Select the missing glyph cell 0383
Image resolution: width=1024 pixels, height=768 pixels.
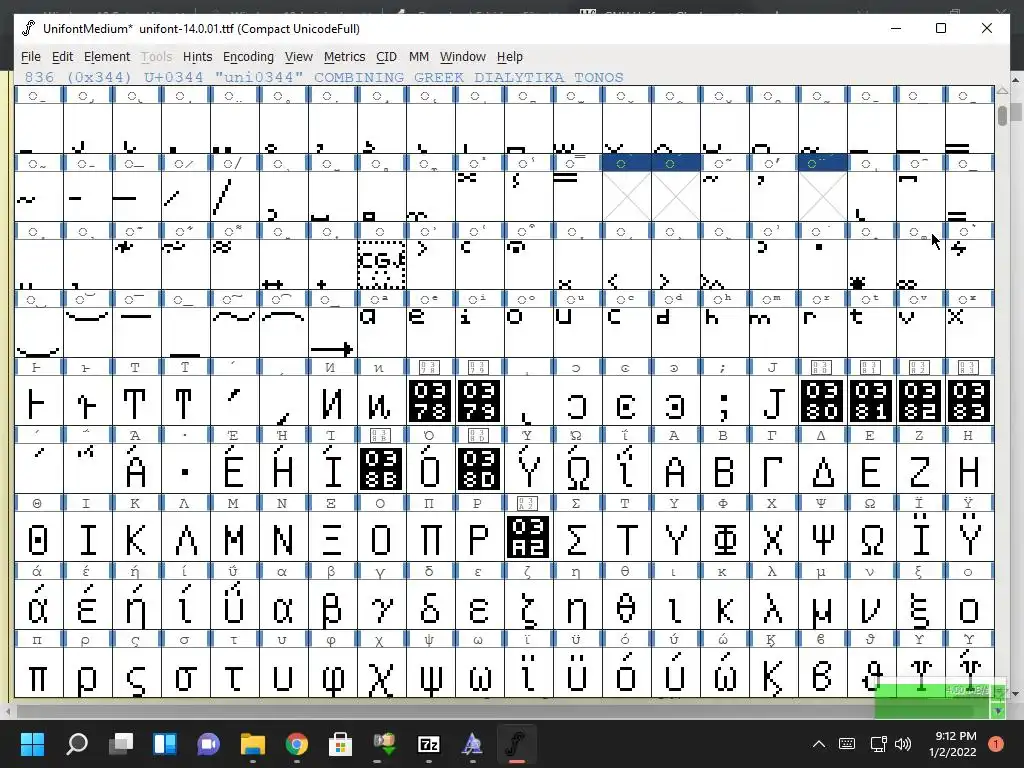(969, 400)
